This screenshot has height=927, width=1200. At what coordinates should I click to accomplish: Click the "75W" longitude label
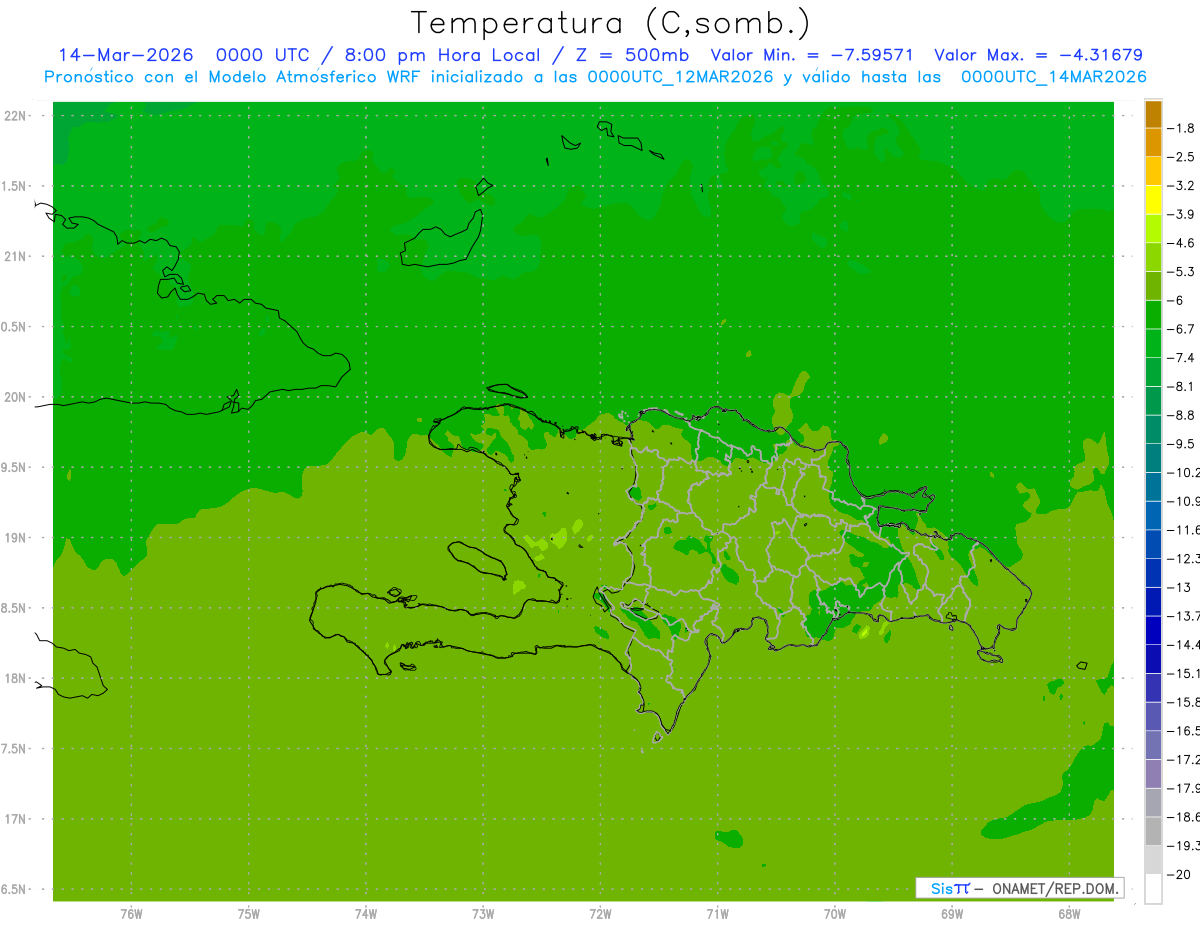pyautogui.click(x=249, y=914)
